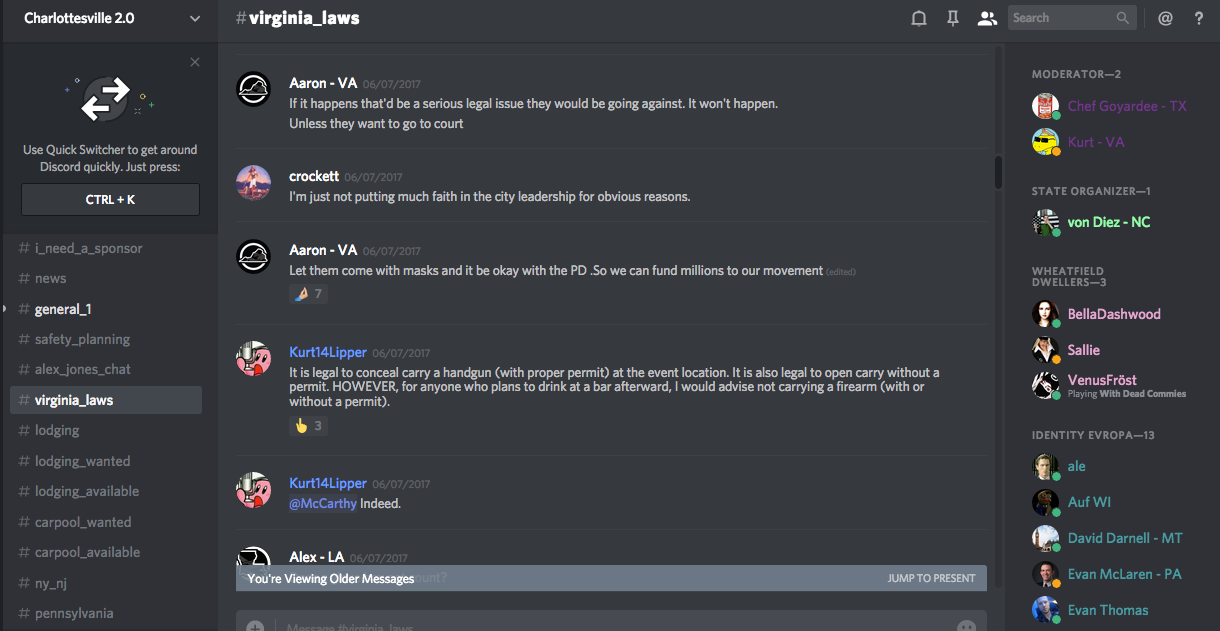The height and width of the screenshot is (631, 1220).
Task: Expand the Charlottesville 2.0 server dropdown
Action: pos(194,18)
